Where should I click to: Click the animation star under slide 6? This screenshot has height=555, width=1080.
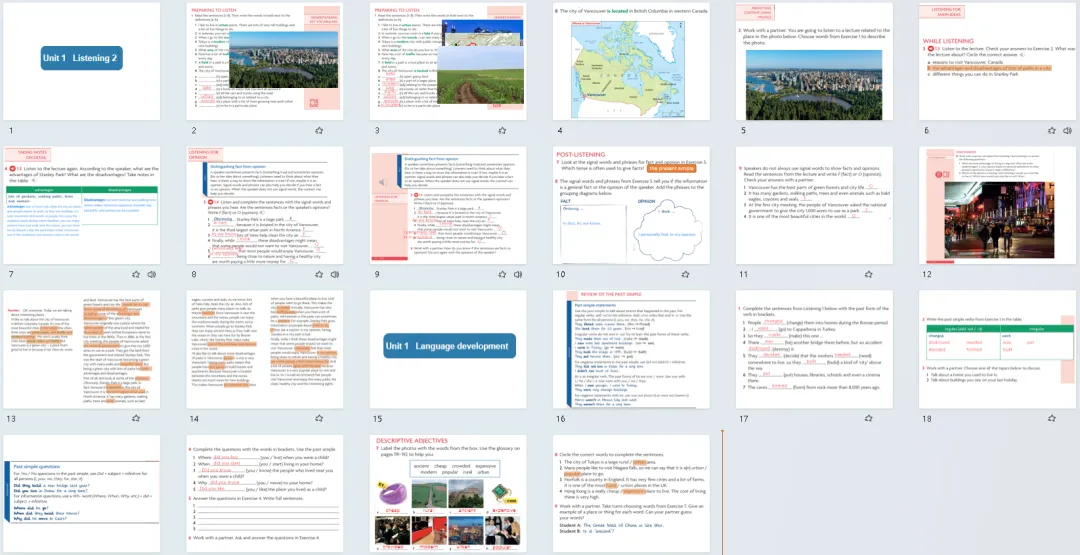click(1052, 130)
